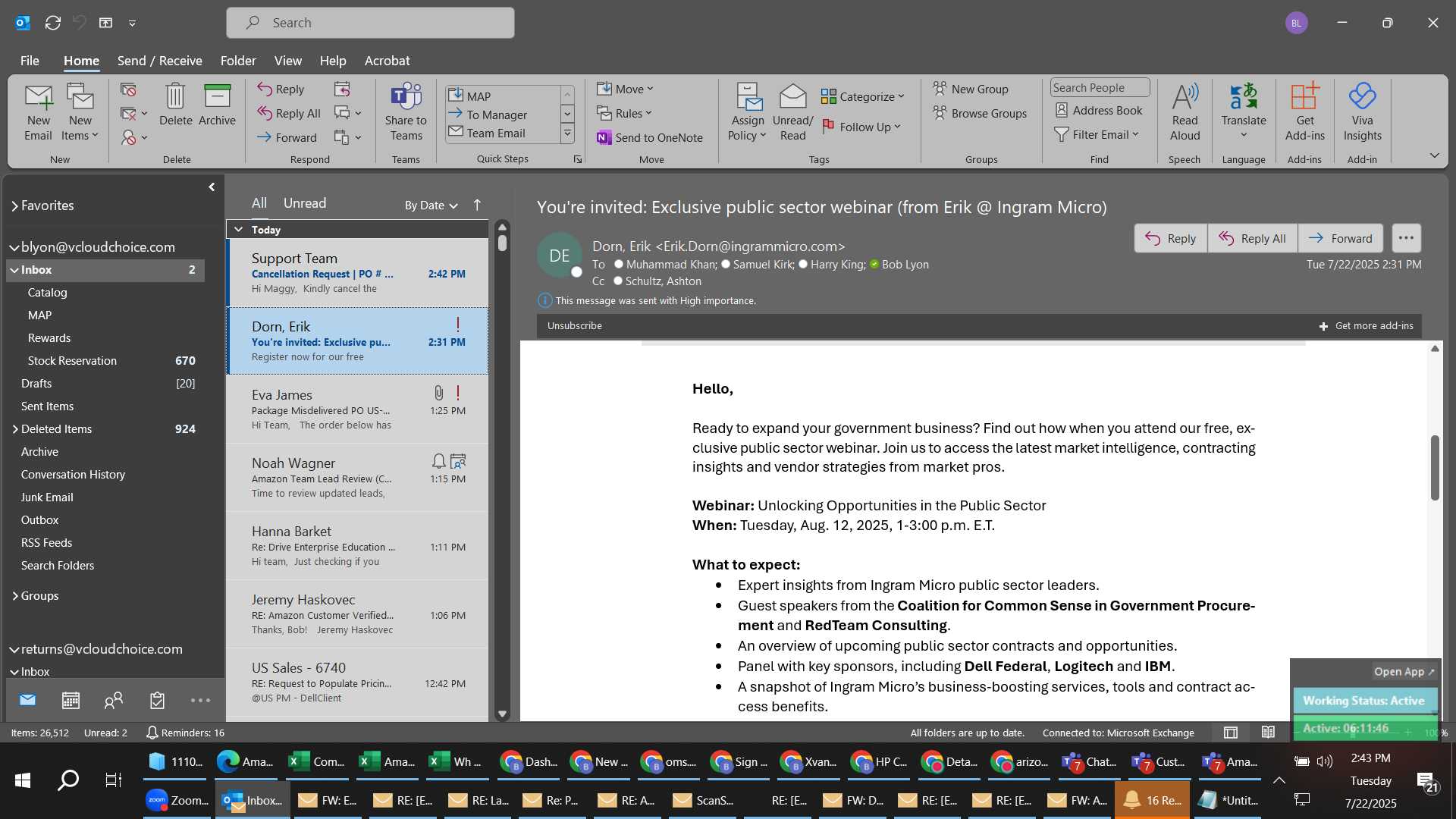Switch to People view
Viewport: 1456px width, 819px height.
click(114, 700)
